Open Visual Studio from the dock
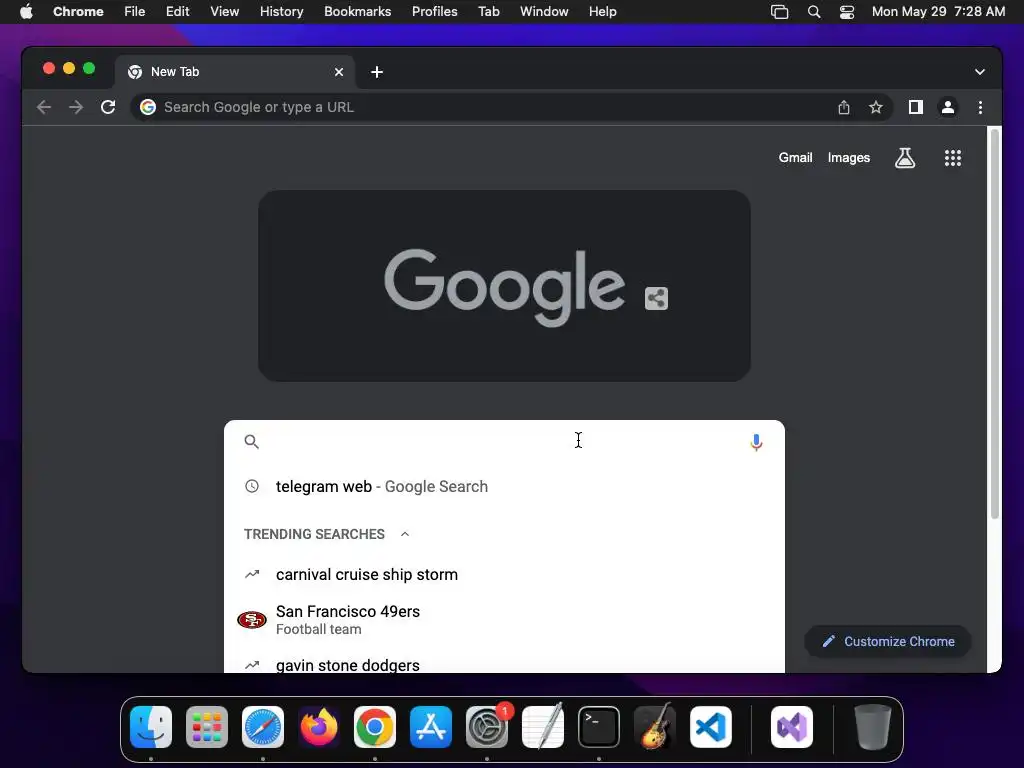The height and width of the screenshot is (768, 1024). [x=792, y=727]
